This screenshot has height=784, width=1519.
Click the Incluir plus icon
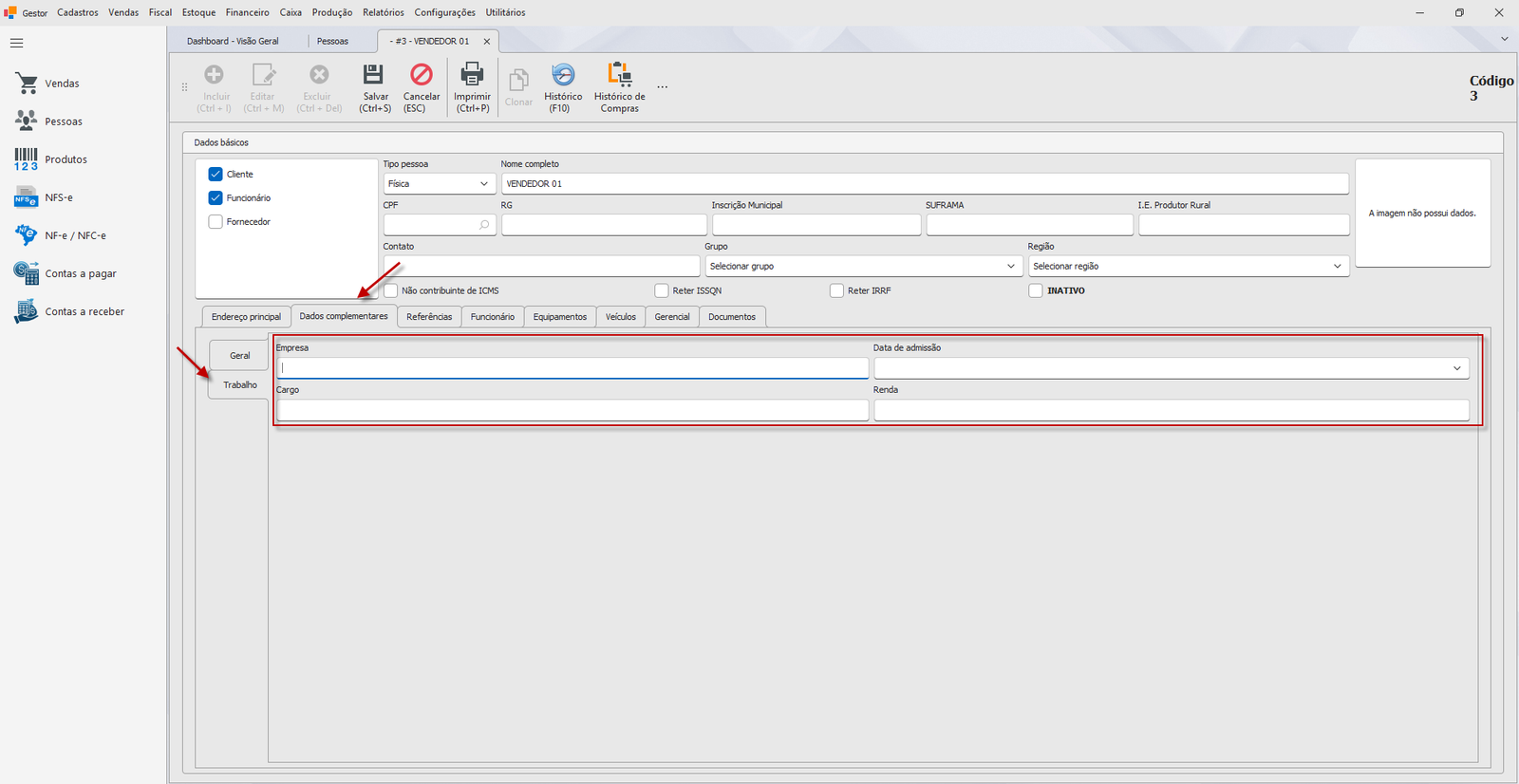pos(215,75)
